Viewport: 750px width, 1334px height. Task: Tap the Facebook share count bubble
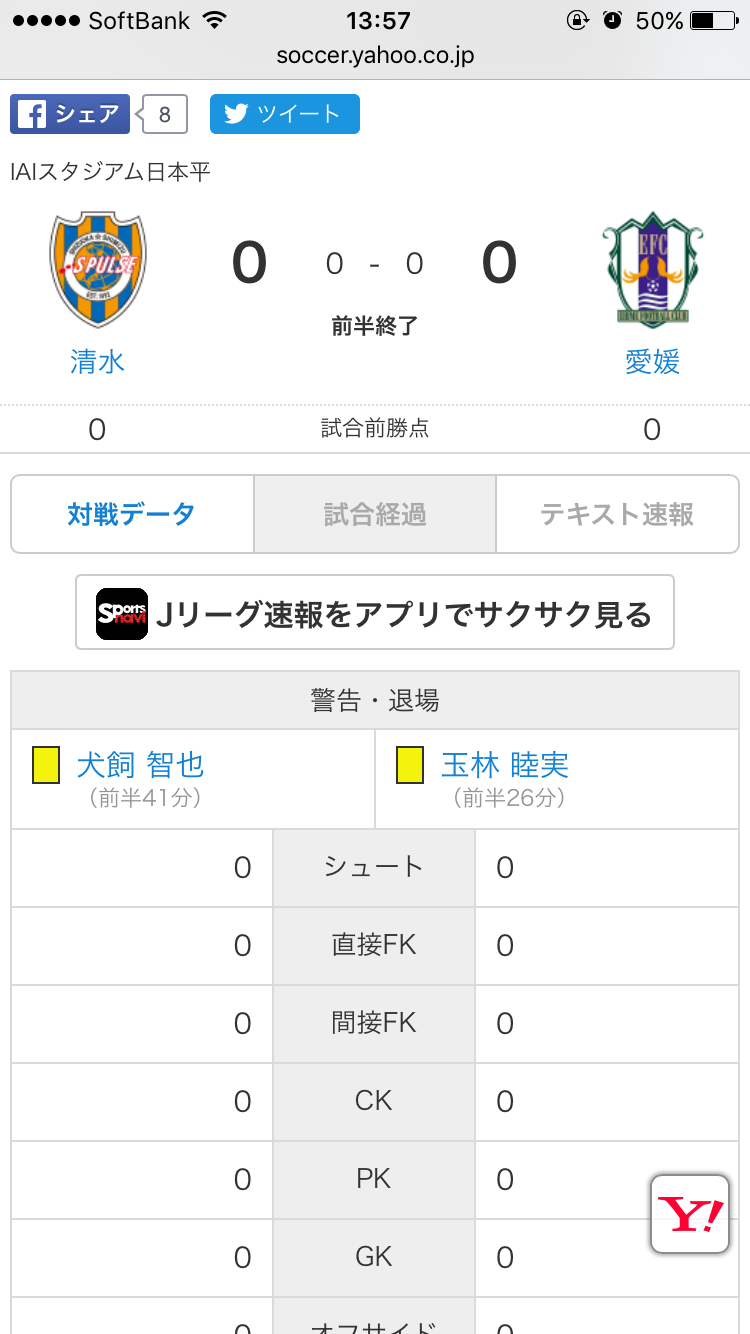tap(164, 115)
